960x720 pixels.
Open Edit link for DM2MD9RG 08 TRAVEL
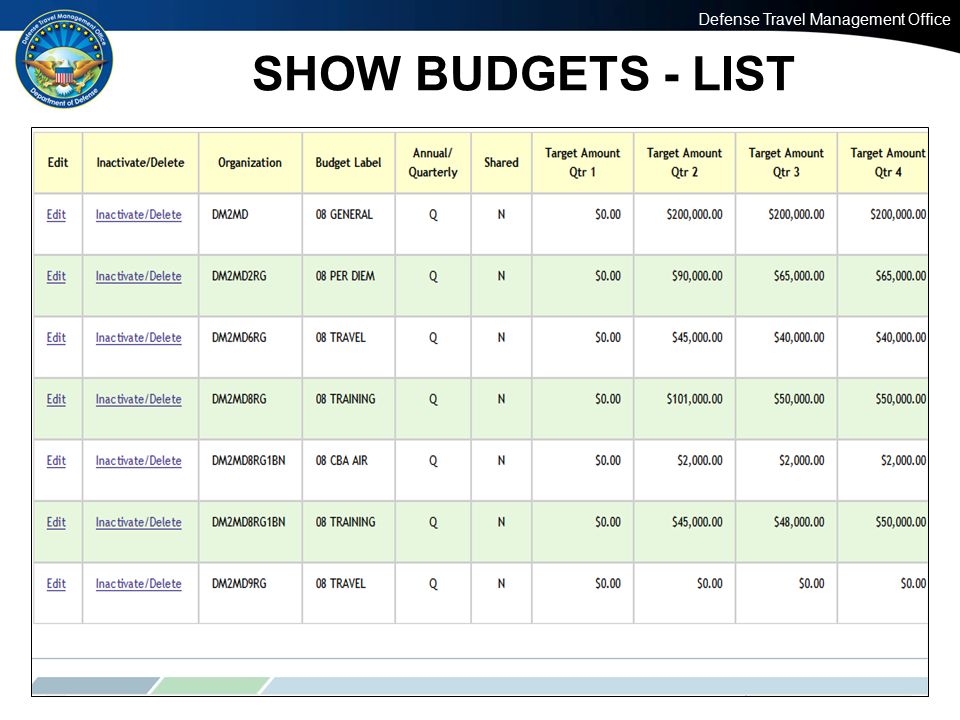[56, 584]
